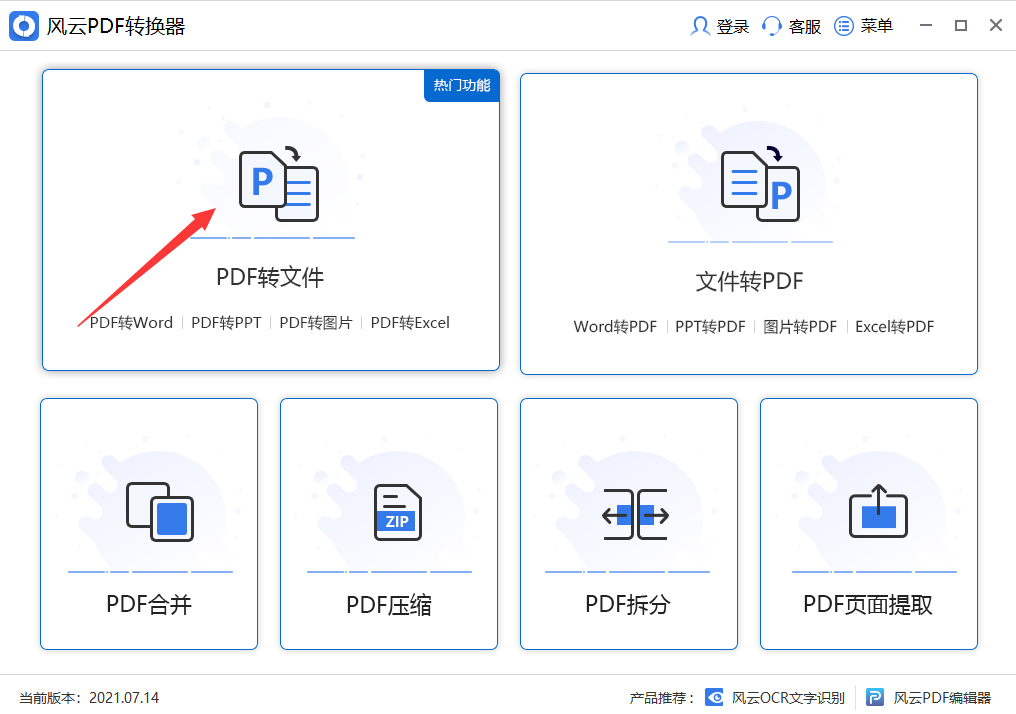Minimize the converter window
Viewport: 1016px width, 714px height.
(926, 25)
